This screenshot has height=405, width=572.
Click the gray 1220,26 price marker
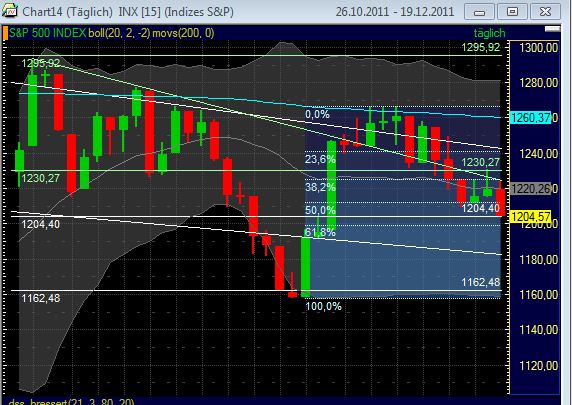point(531,189)
